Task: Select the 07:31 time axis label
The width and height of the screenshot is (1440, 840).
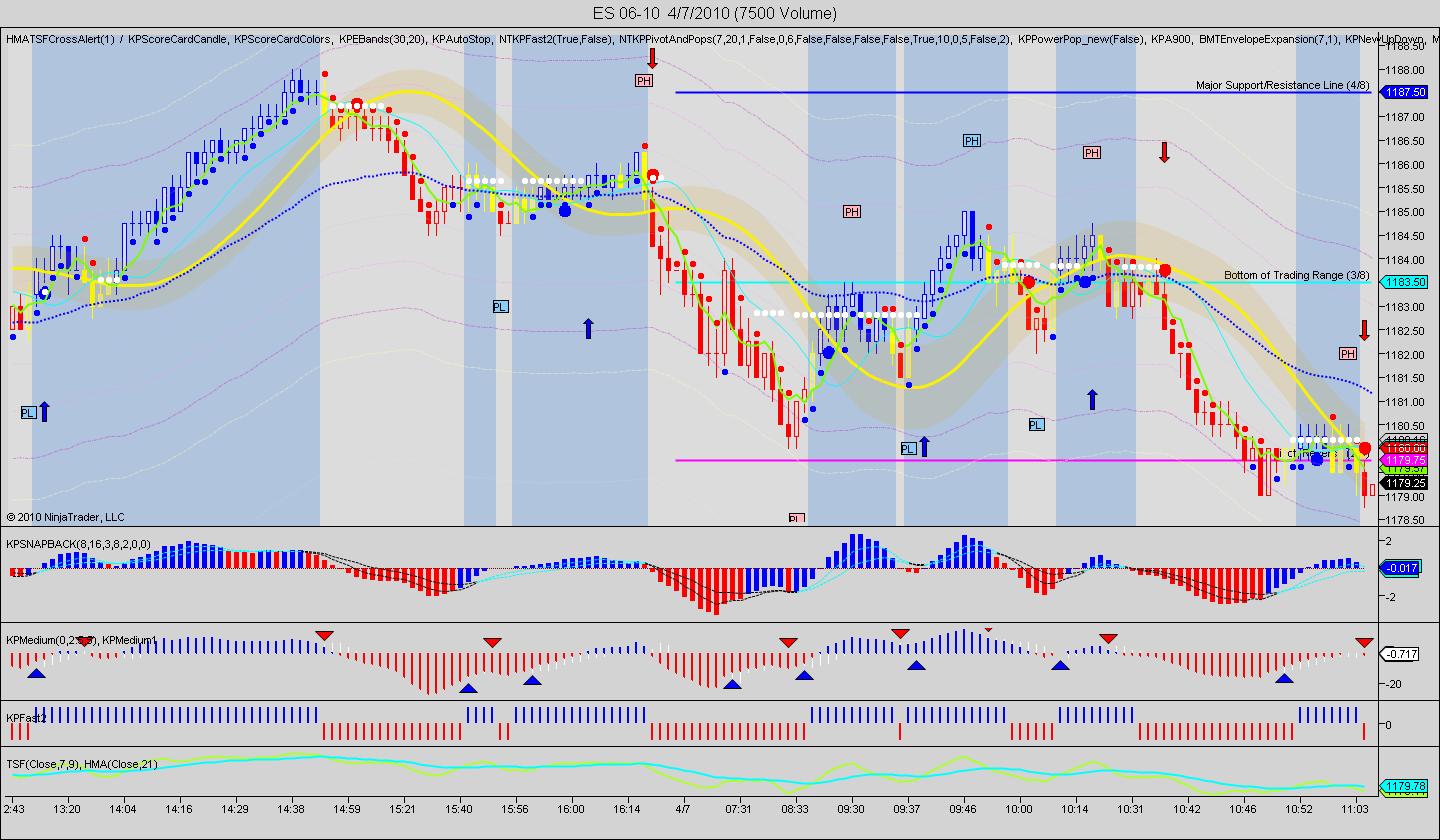Action: (x=739, y=807)
